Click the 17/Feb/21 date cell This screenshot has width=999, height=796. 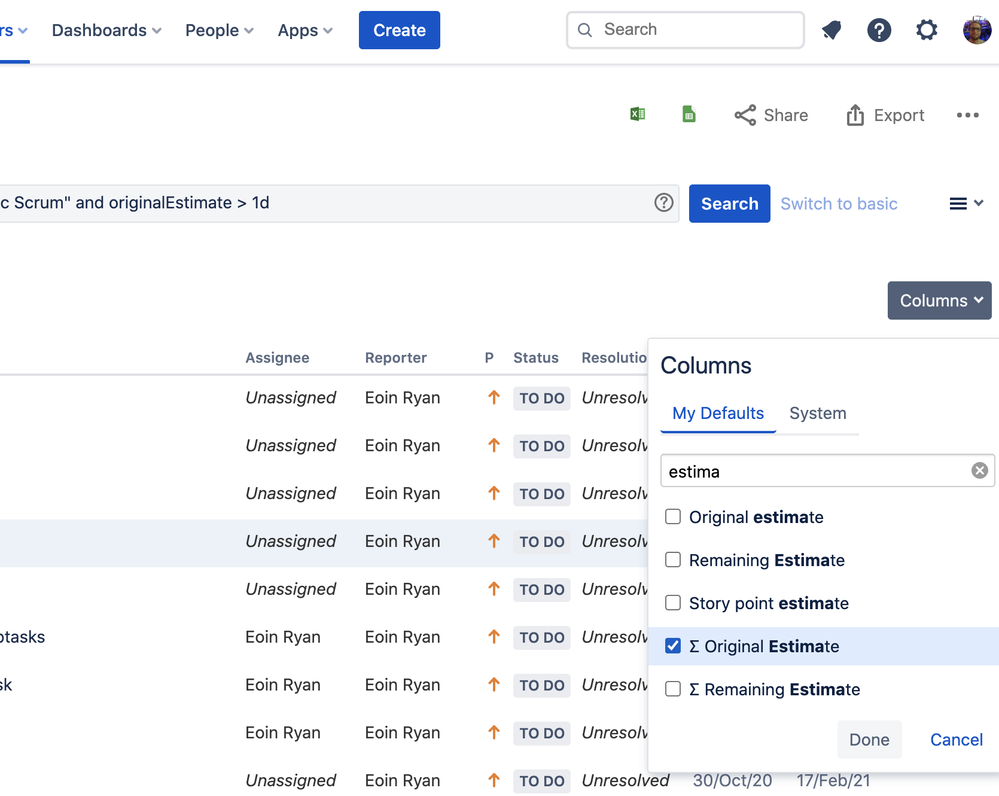[833, 780]
